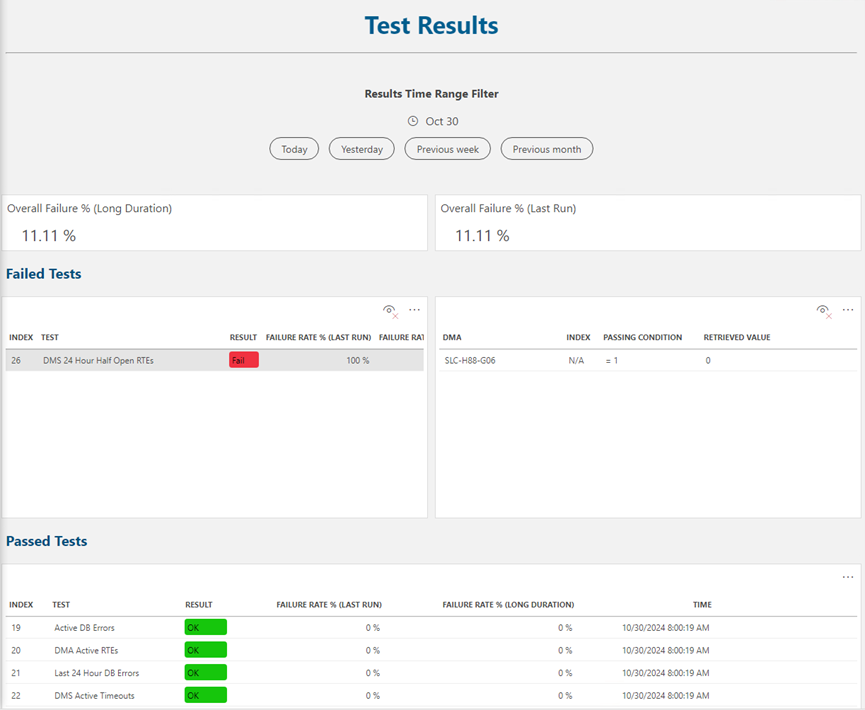Sort Passed Tests by RESULT column
The height and width of the screenshot is (710, 865).
[x=199, y=605]
